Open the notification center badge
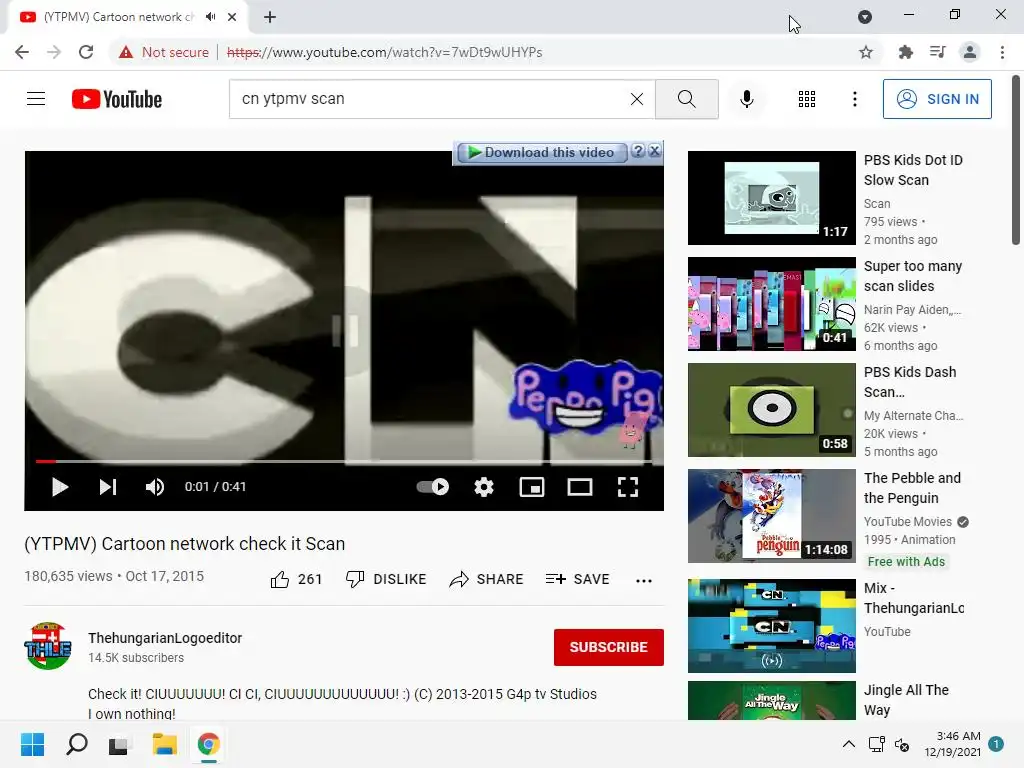Screen dimensions: 1024x768 click(996, 744)
